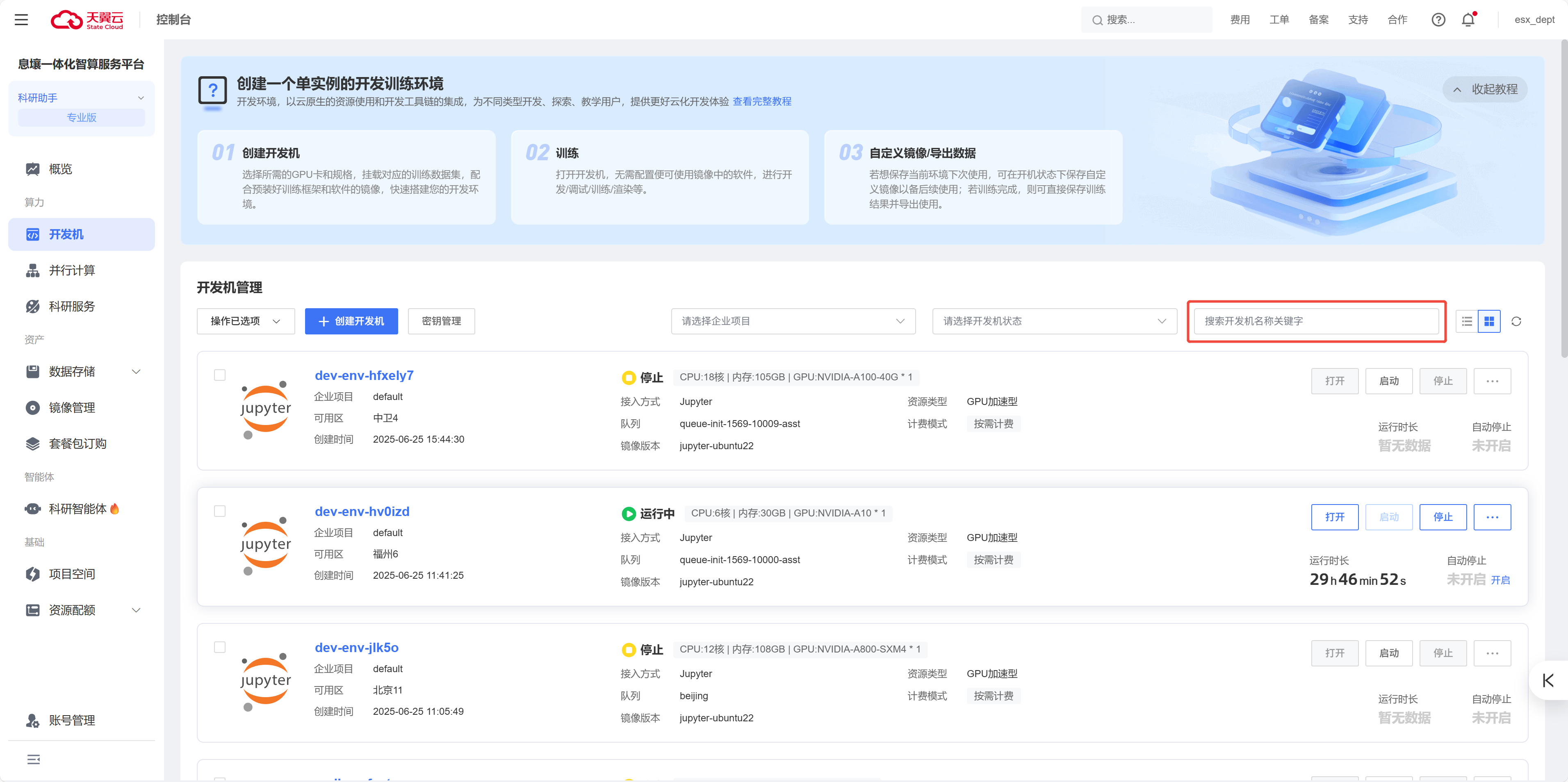Click the 科研智能体 robot icon
The height and width of the screenshot is (782, 1568).
coord(33,508)
